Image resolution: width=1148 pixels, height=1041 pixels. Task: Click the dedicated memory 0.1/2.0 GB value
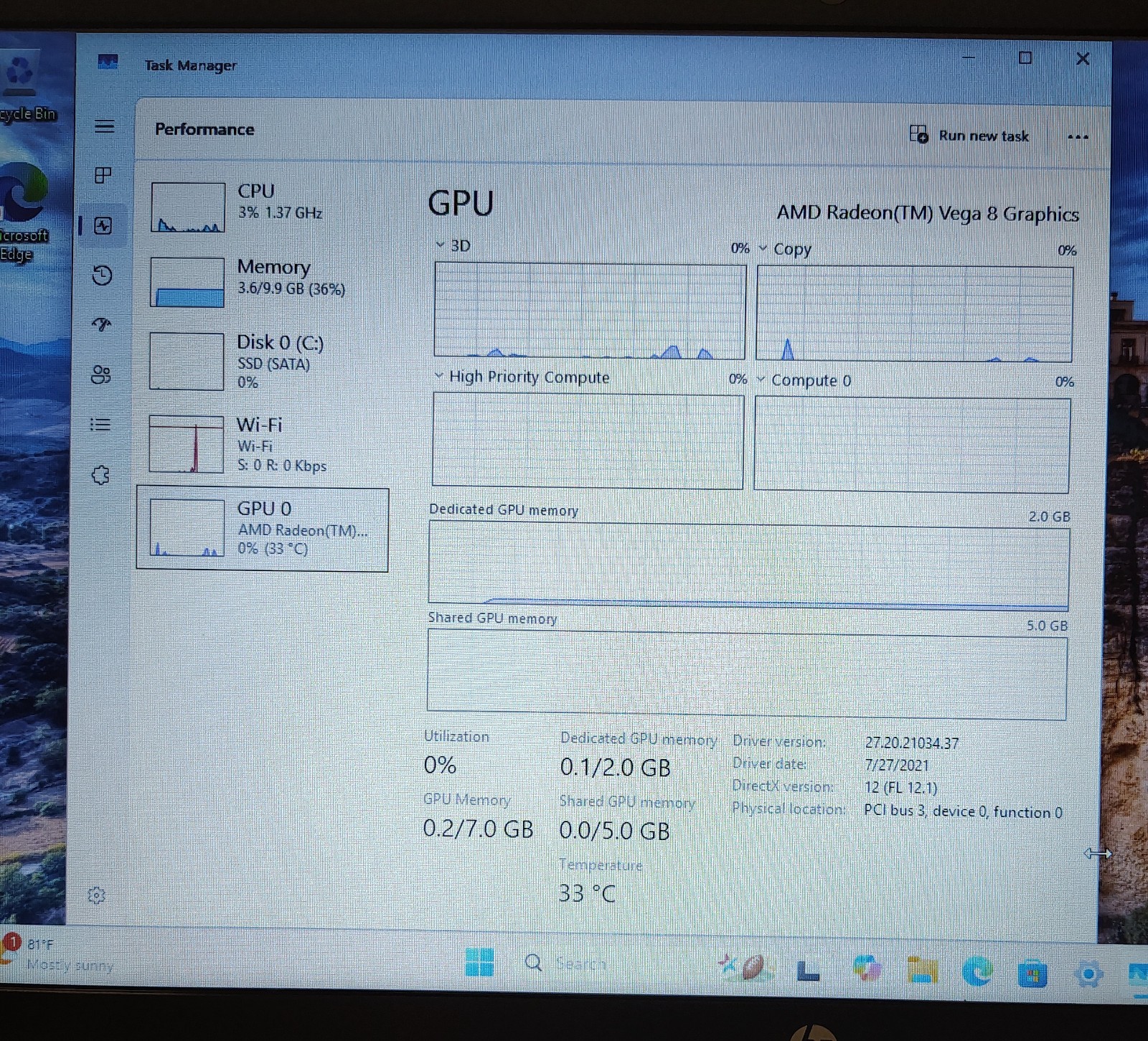click(615, 768)
